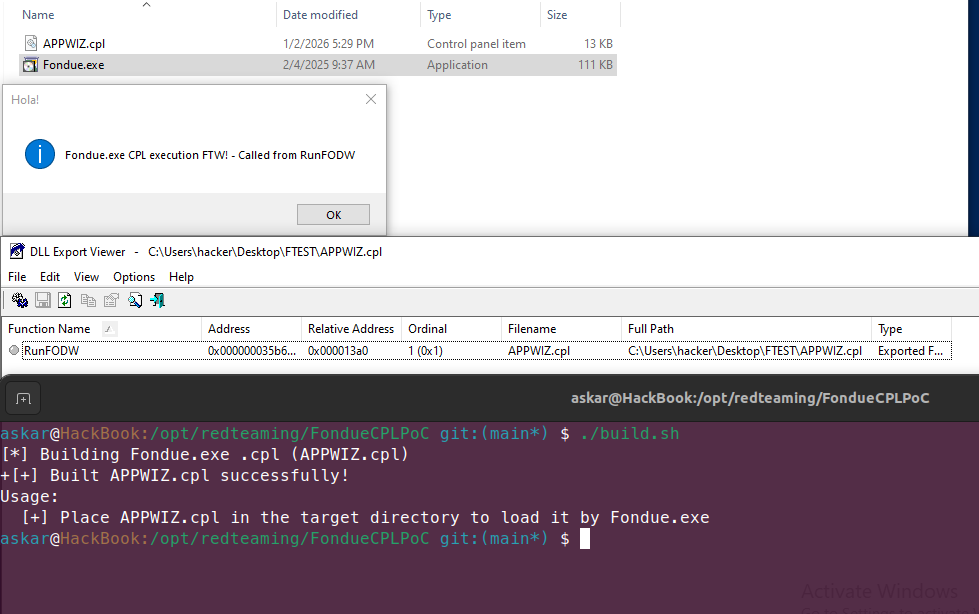Viewport: 979px width, 614px height.
Task: Toggle the sort arrow above Name column
Action: pyautogui.click(x=146, y=4)
